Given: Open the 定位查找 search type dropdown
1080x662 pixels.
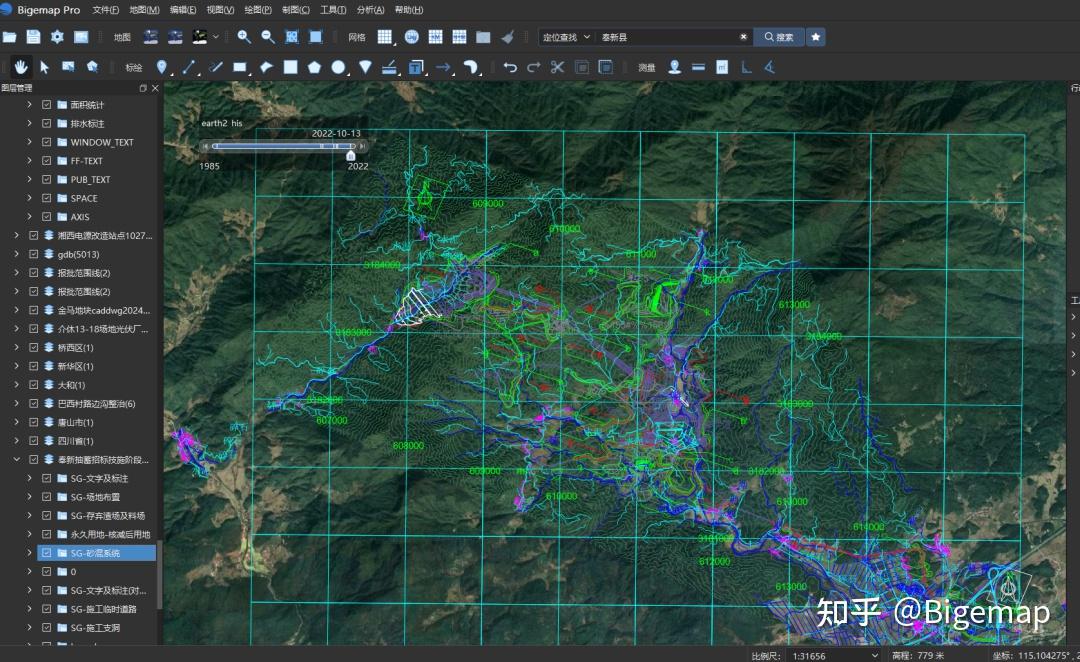Looking at the screenshot, I should [566, 37].
